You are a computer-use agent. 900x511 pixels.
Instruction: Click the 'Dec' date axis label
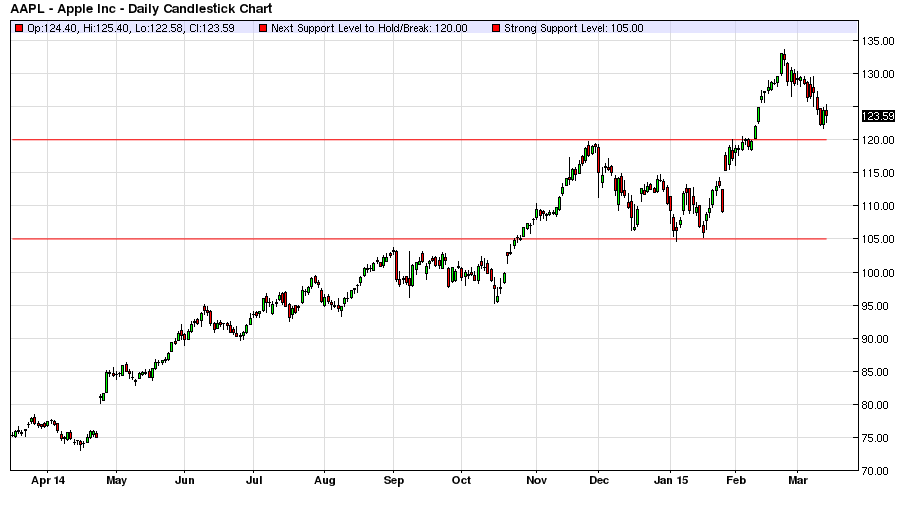(599, 481)
